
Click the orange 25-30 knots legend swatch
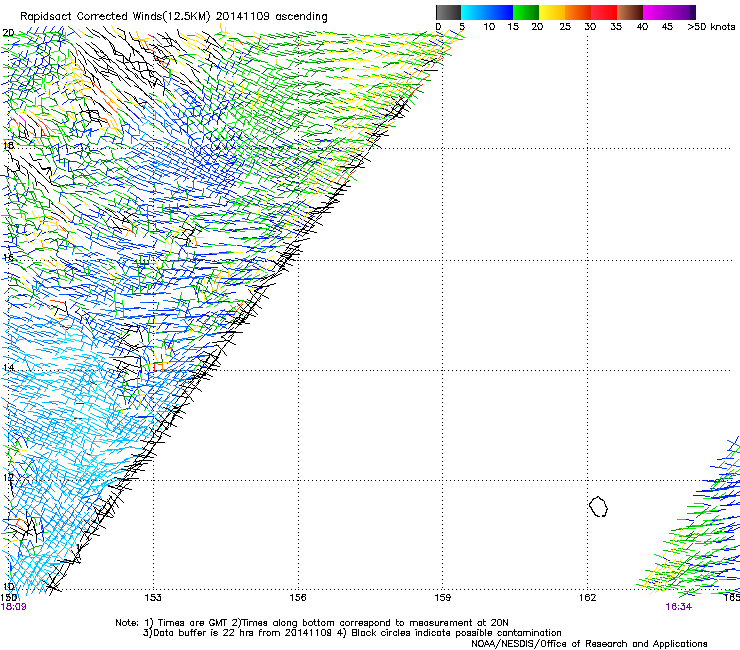[x=578, y=12]
